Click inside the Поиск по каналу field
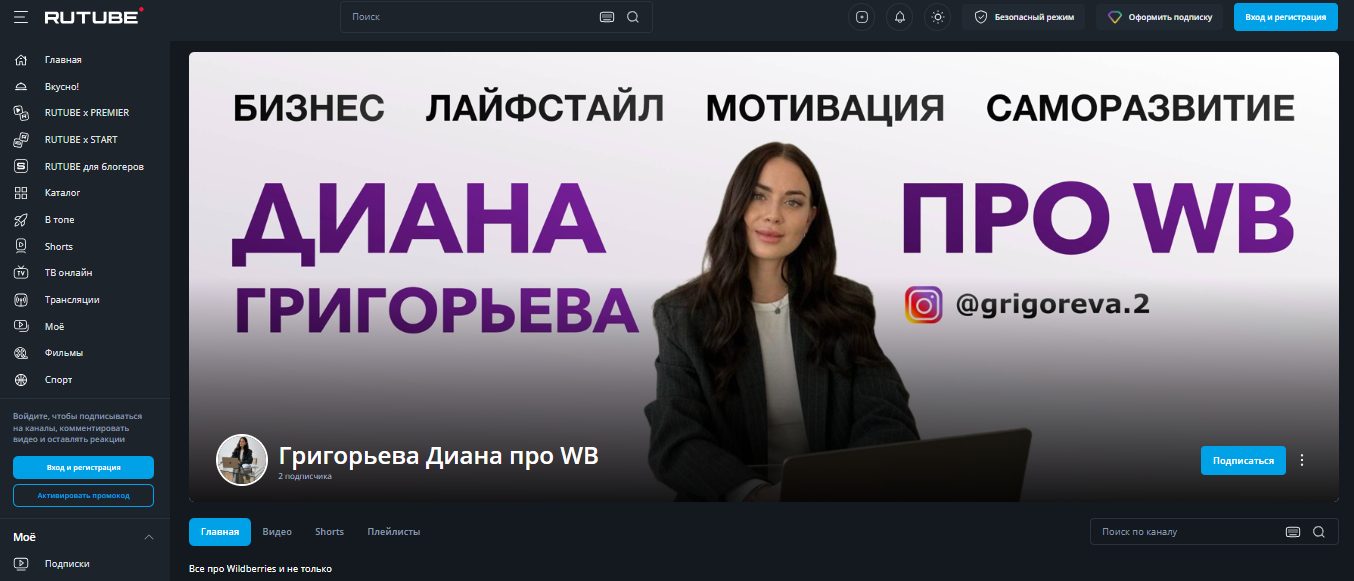 [1190, 532]
